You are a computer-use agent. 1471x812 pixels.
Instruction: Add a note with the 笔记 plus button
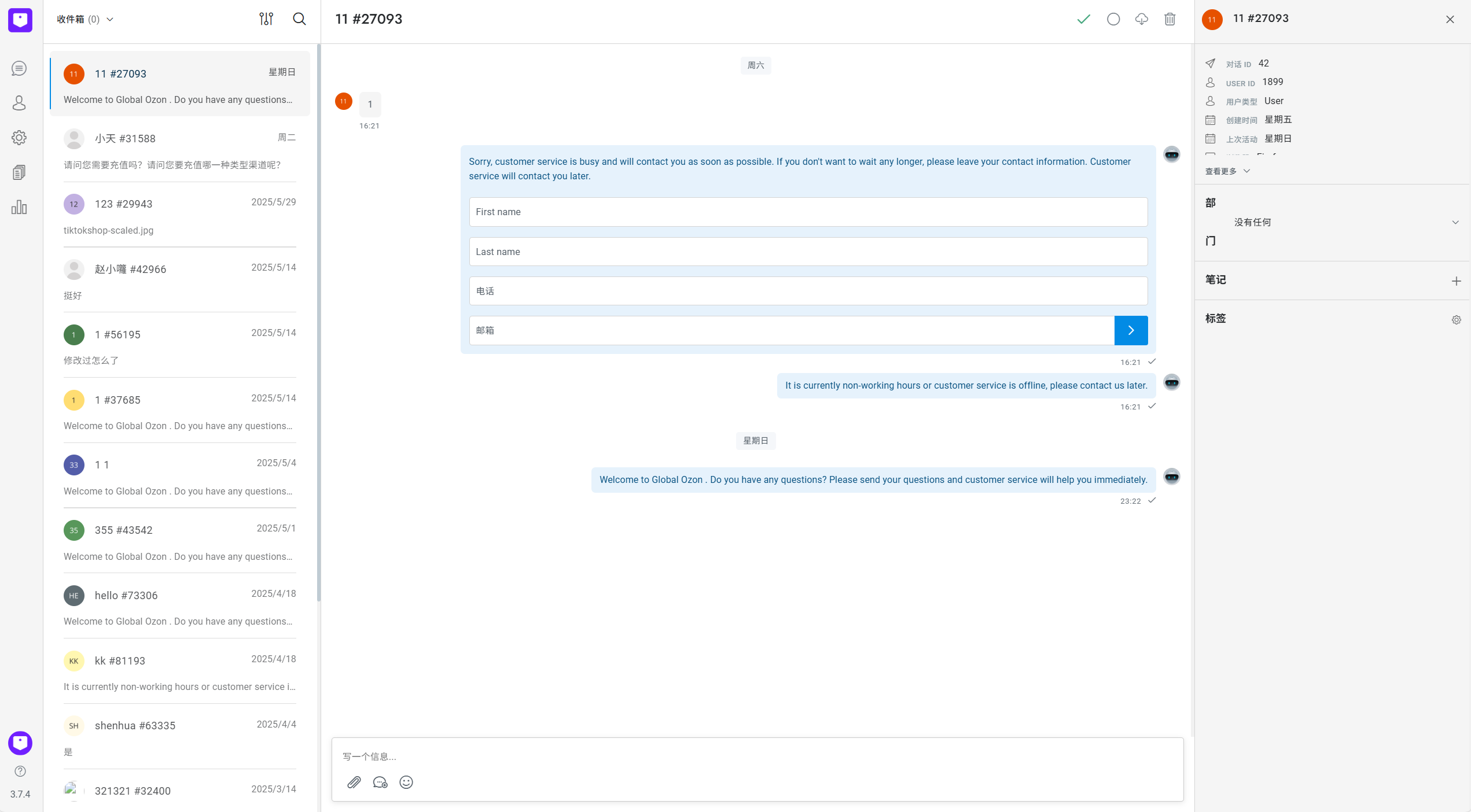point(1456,281)
